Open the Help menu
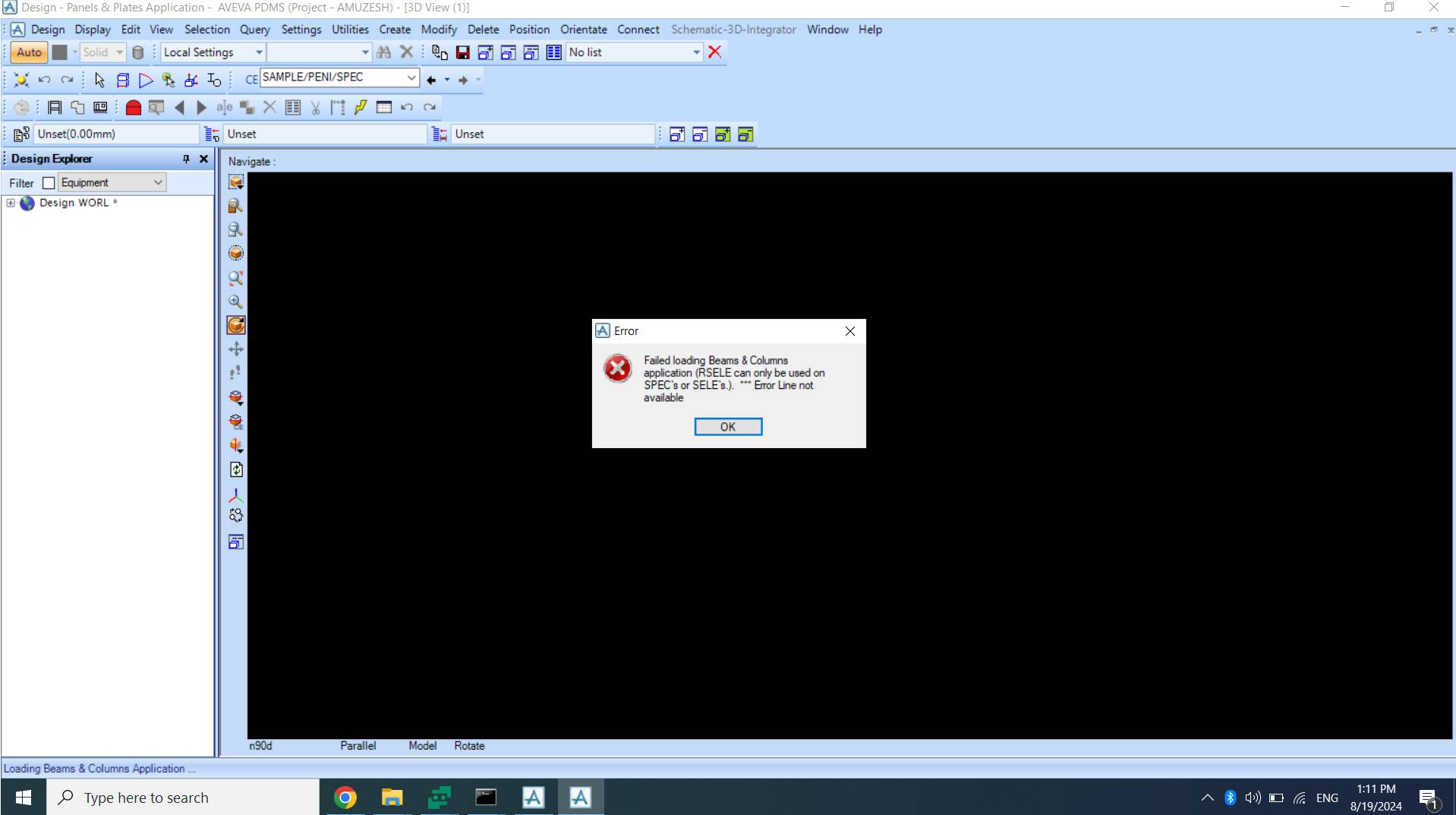This screenshot has height=815, width=1456. 870,30
